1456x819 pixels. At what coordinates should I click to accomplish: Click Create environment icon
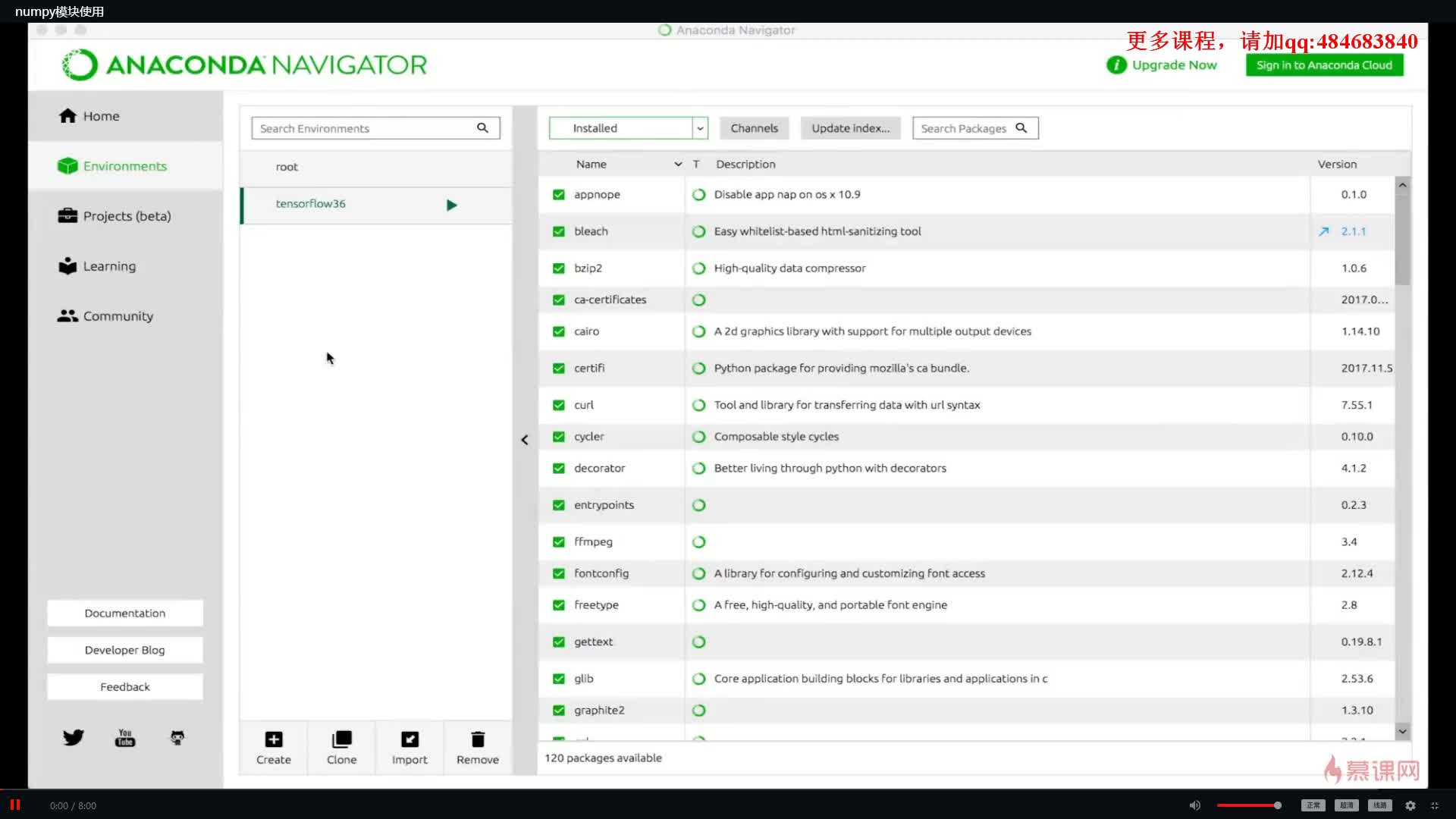274,739
